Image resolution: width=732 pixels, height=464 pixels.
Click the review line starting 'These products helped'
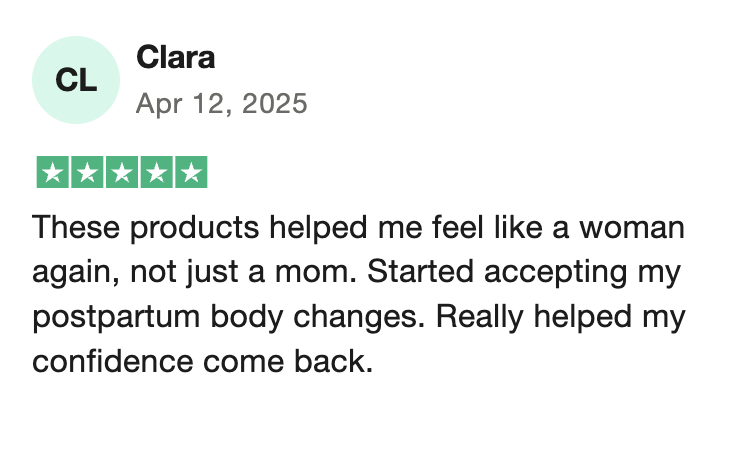(358, 227)
